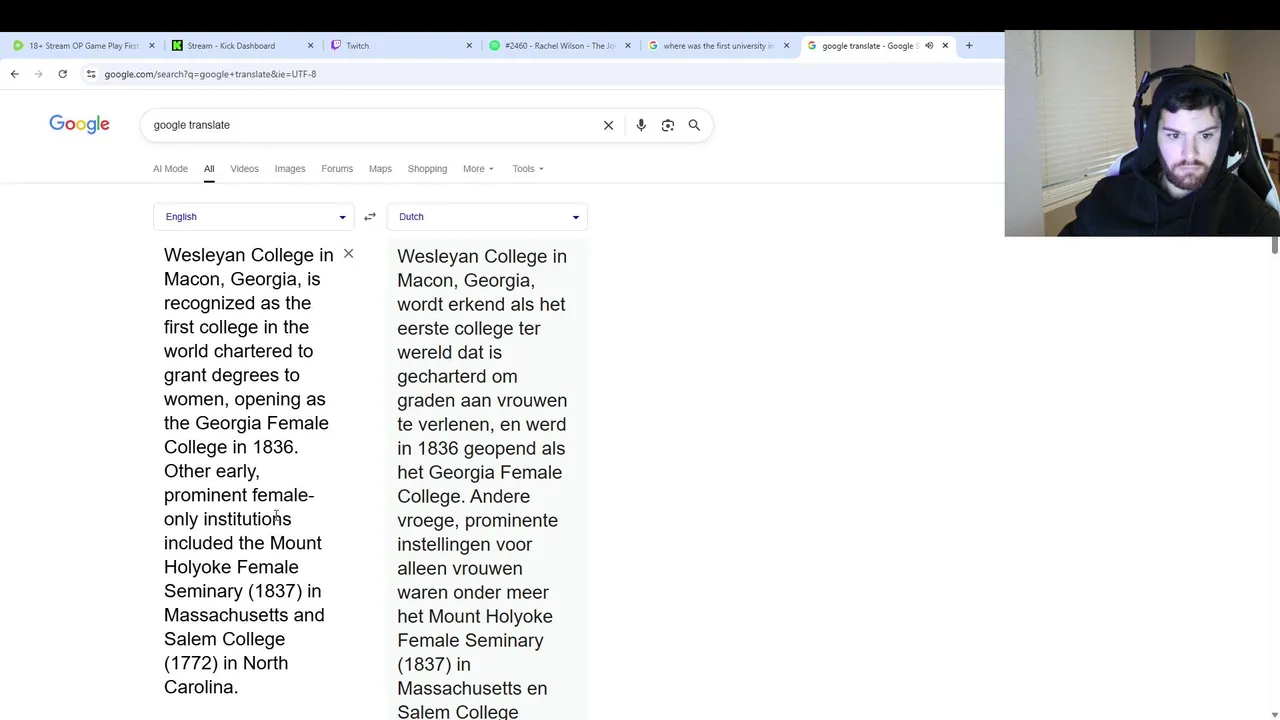Reload the current page
Image resolution: width=1280 pixels, height=720 pixels.
tap(62, 74)
